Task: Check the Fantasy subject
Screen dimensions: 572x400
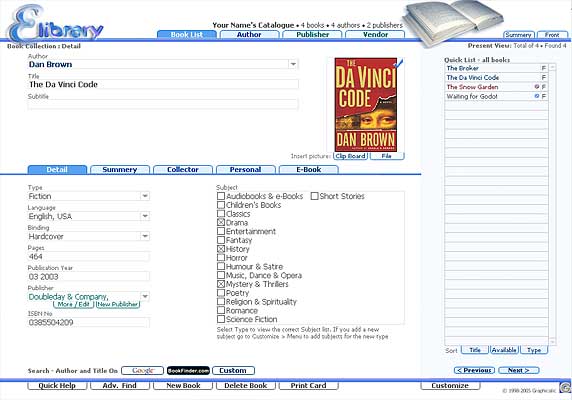Action: (221, 240)
